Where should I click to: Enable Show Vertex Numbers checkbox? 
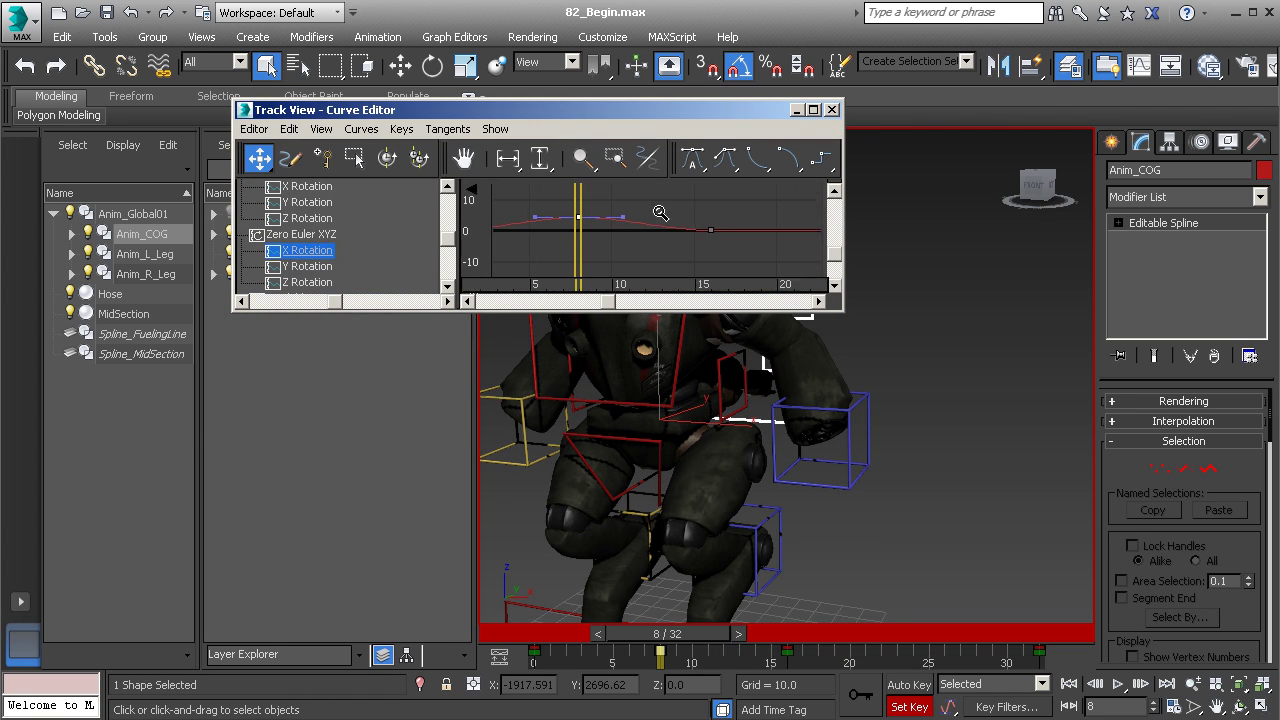click(x=1132, y=657)
